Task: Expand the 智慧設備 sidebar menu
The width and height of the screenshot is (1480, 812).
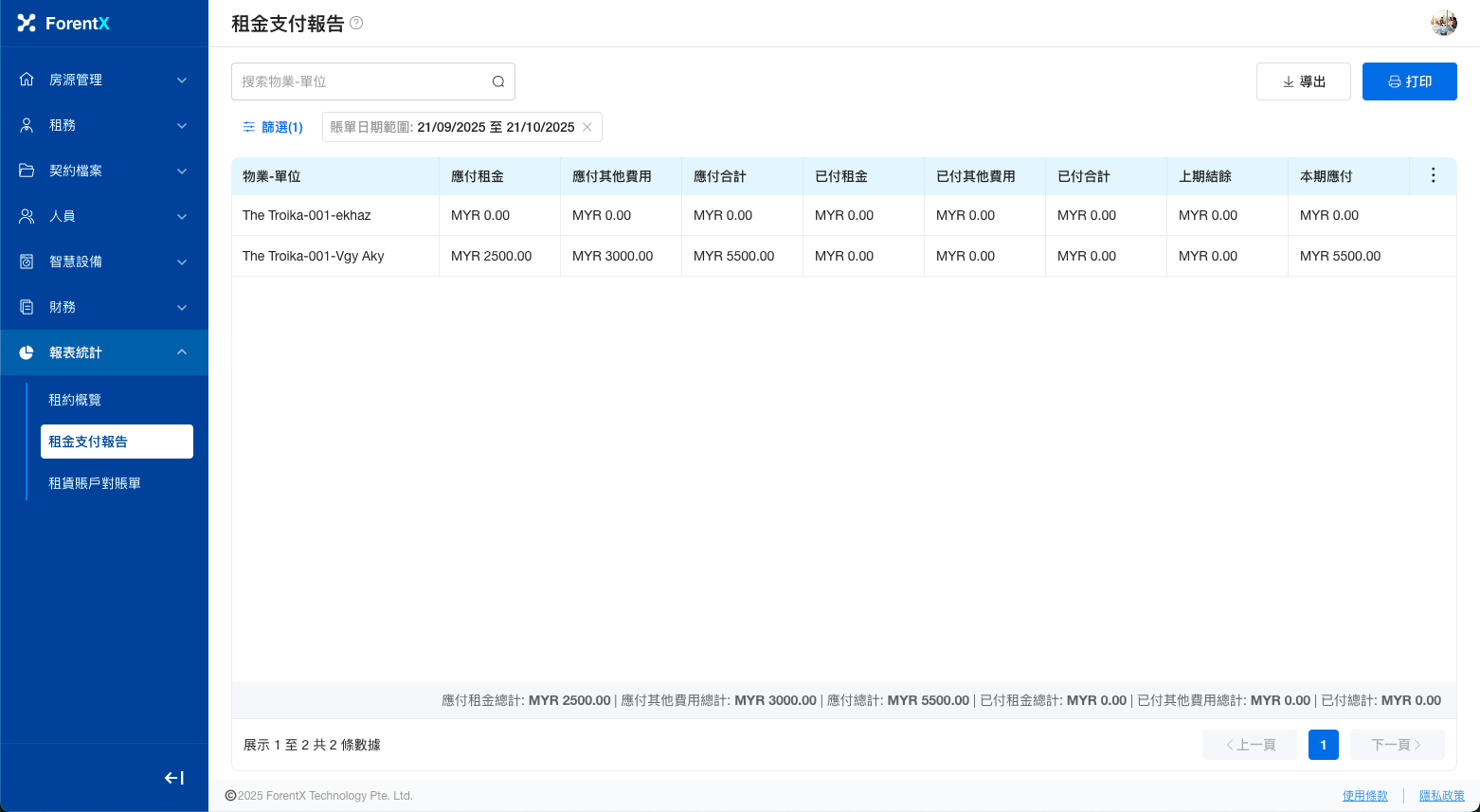Action: coord(104,262)
